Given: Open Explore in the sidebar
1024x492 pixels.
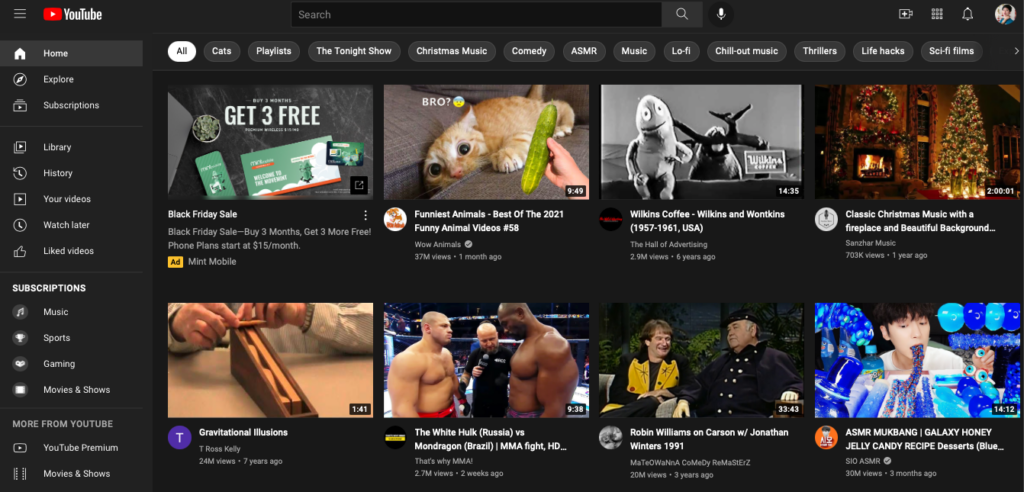Looking at the screenshot, I should tap(71, 79).
